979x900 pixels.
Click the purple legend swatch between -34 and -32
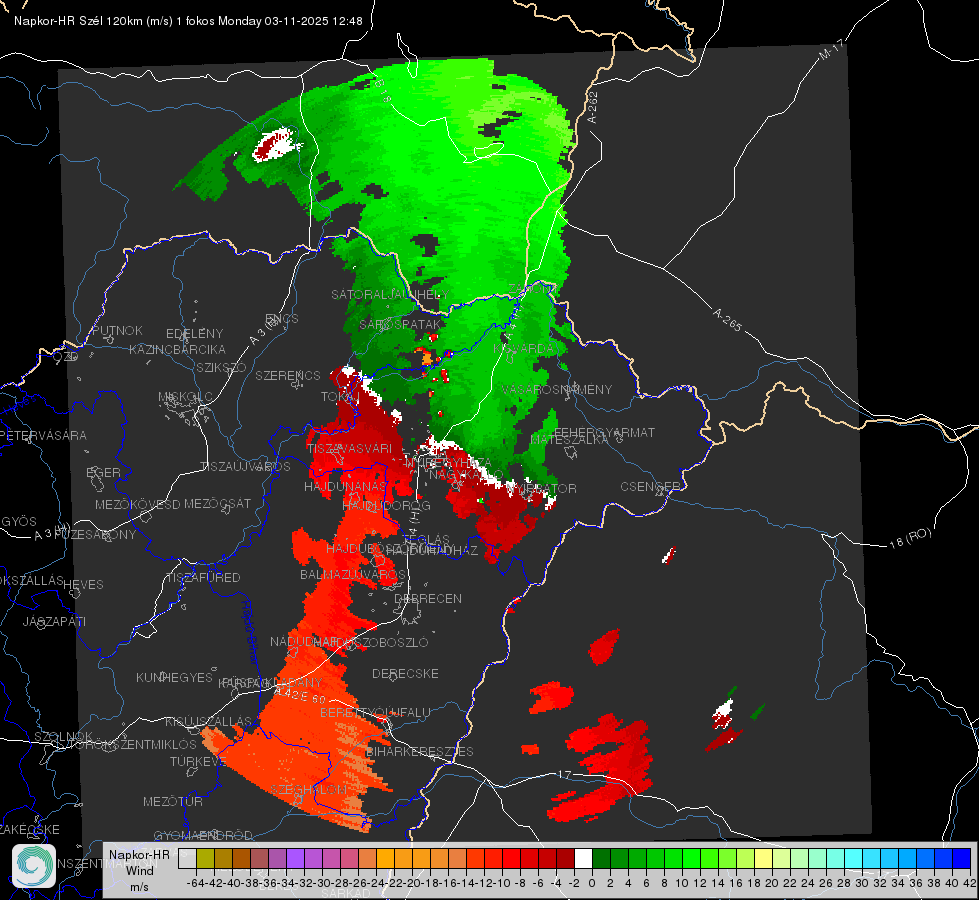[x=295, y=858]
